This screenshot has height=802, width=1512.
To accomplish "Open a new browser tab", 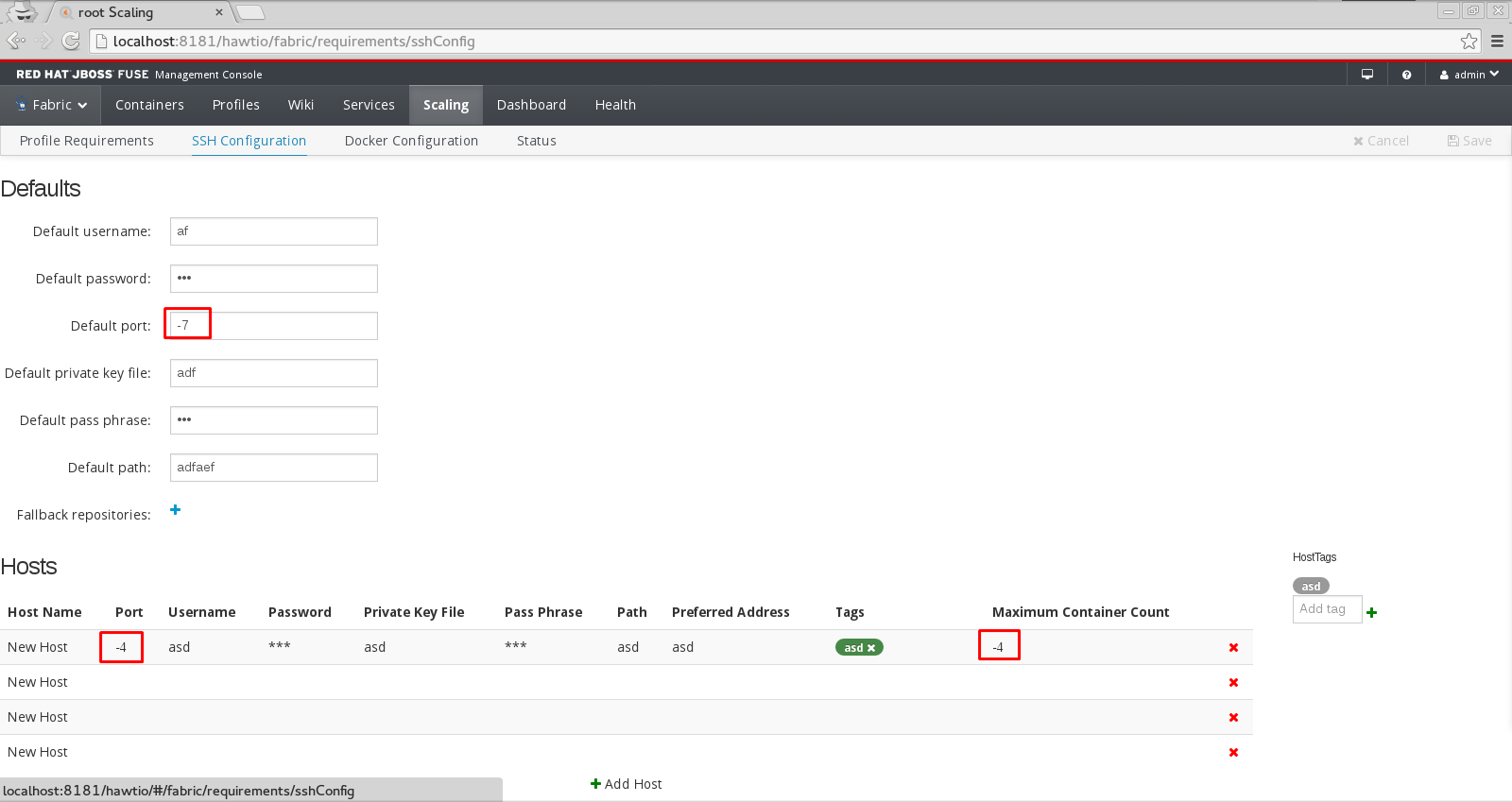I will tap(249, 12).
